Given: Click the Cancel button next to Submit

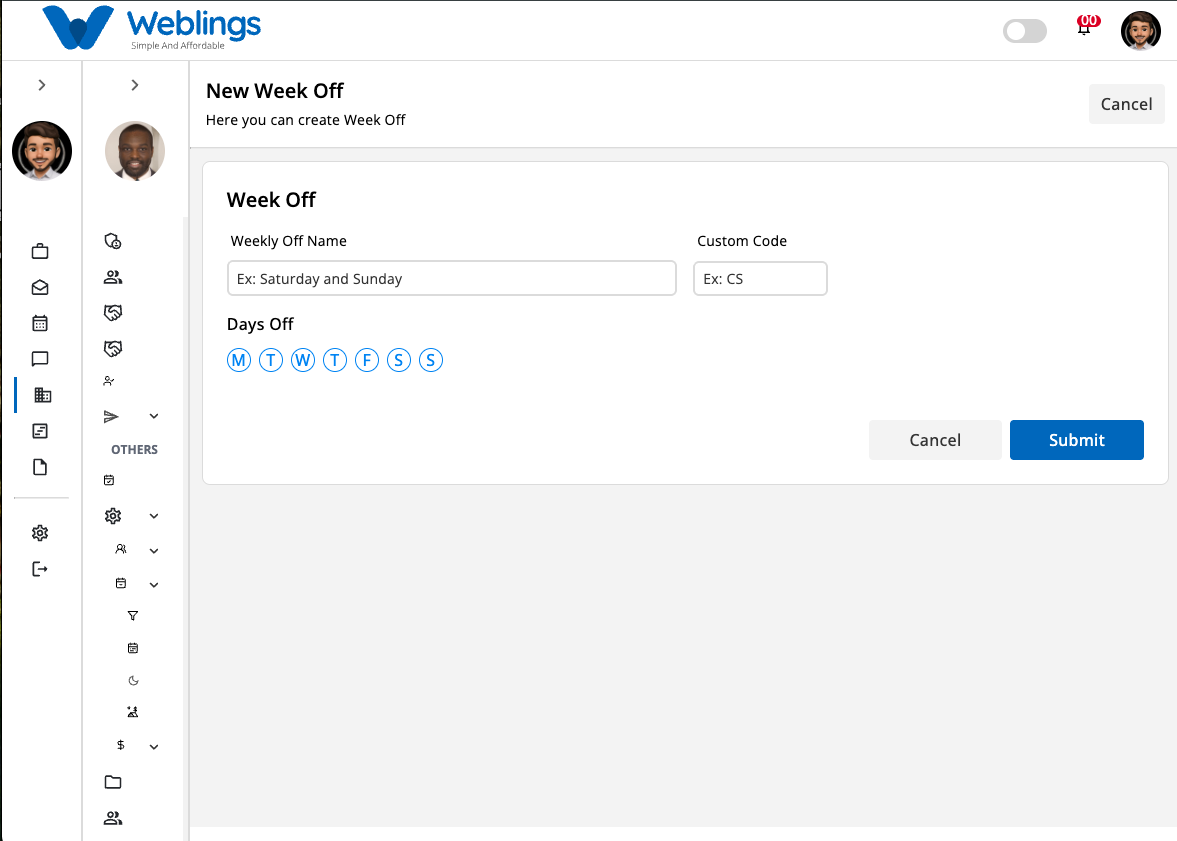Looking at the screenshot, I should (x=935, y=440).
